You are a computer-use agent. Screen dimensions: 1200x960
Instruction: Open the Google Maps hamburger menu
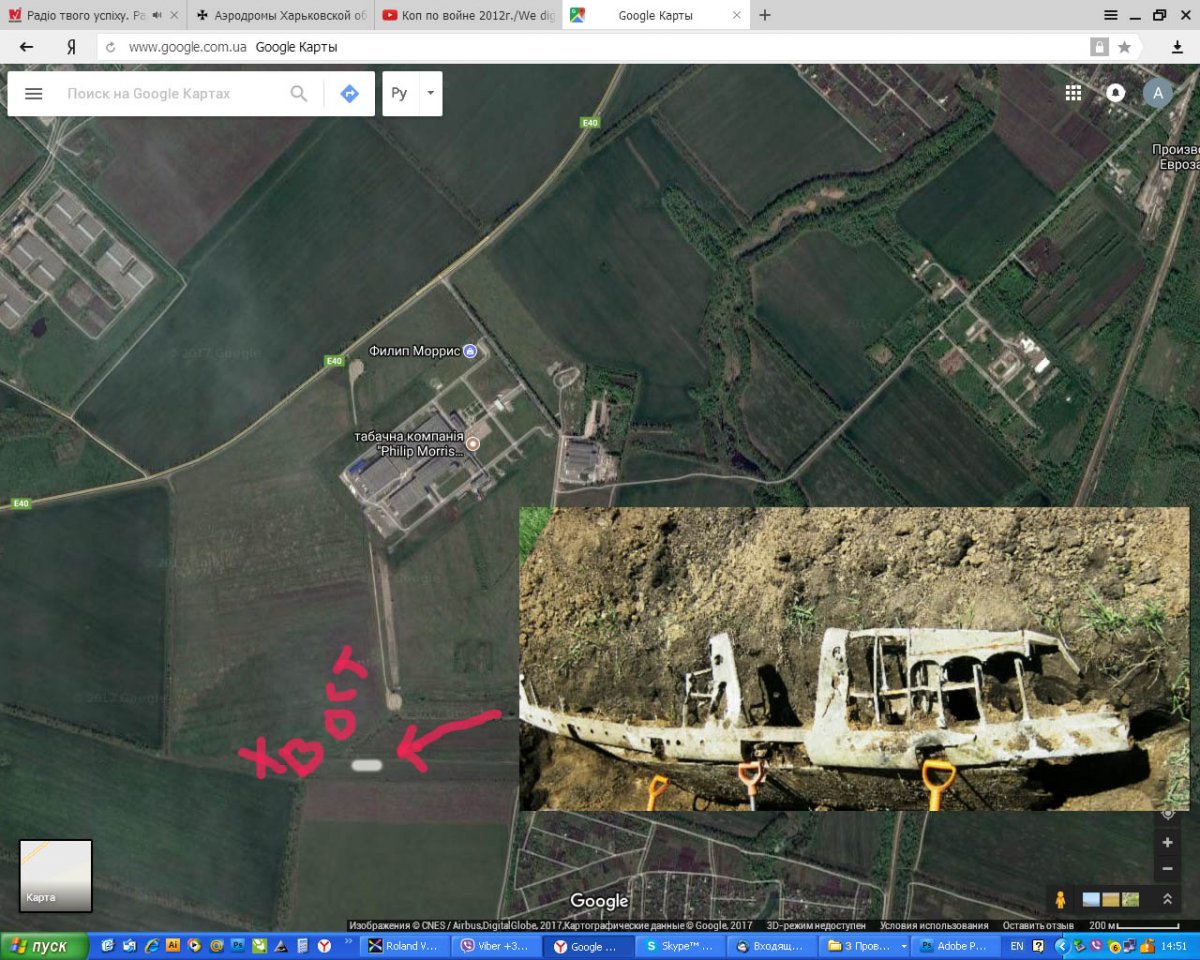coord(34,93)
